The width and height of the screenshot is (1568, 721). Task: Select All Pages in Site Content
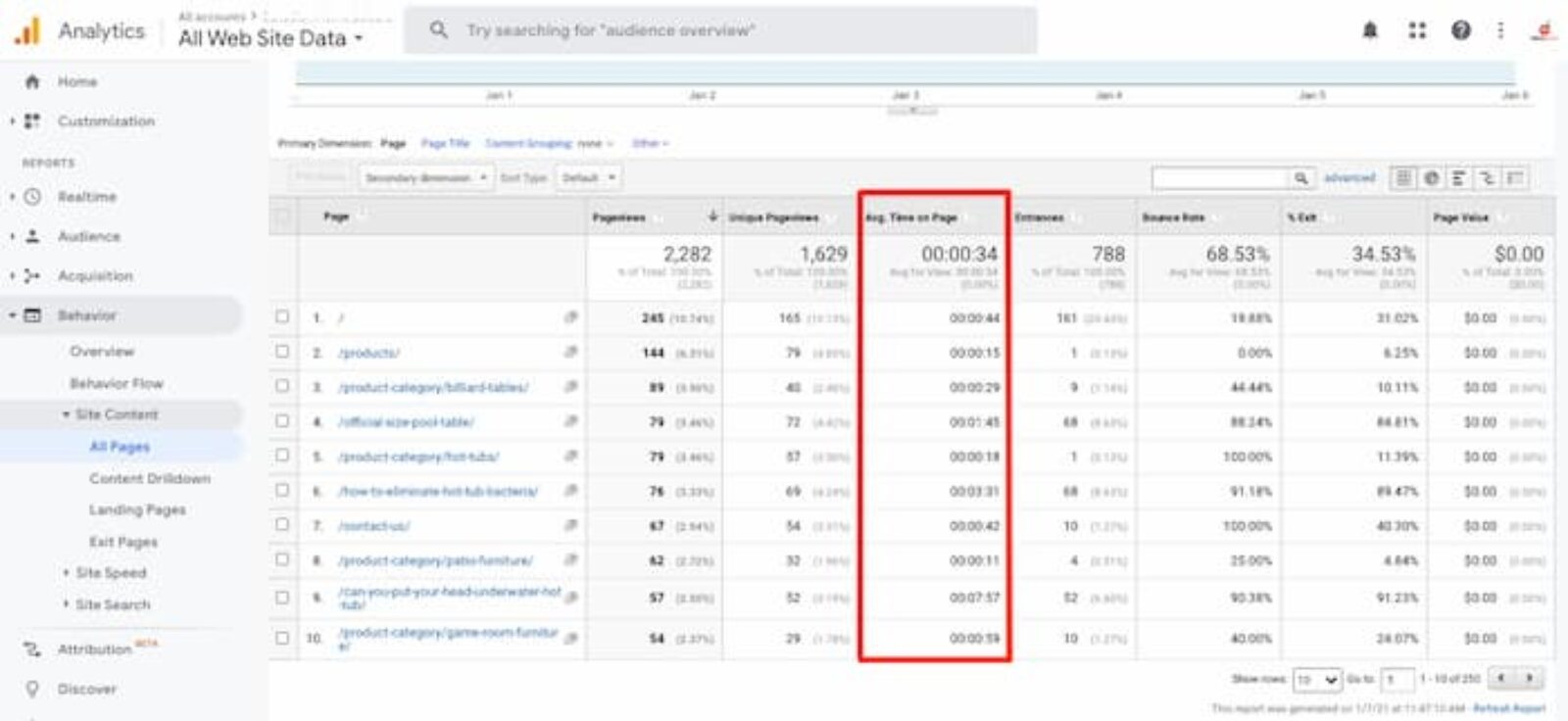click(120, 447)
